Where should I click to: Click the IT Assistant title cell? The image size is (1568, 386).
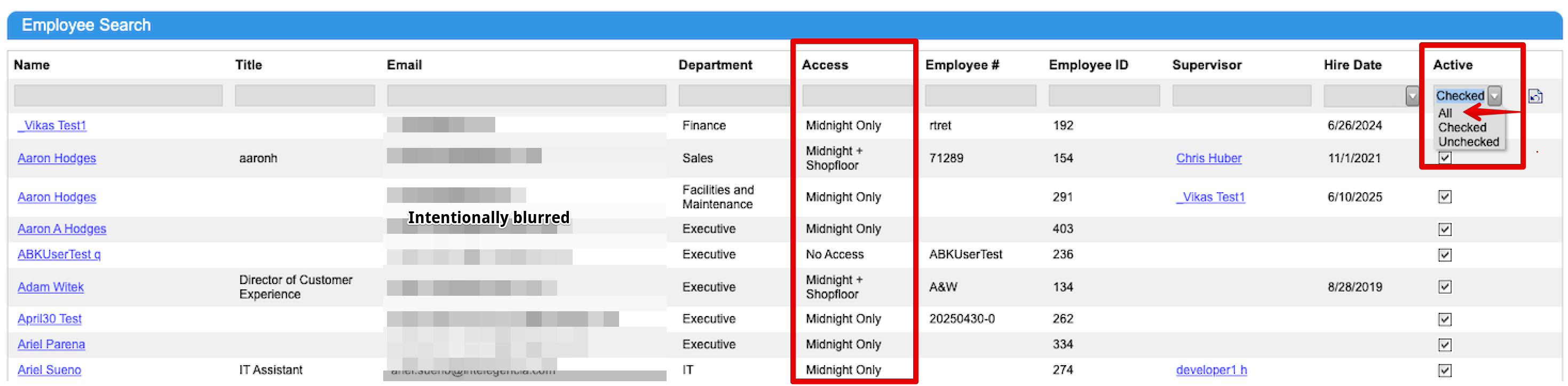tap(270, 370)
